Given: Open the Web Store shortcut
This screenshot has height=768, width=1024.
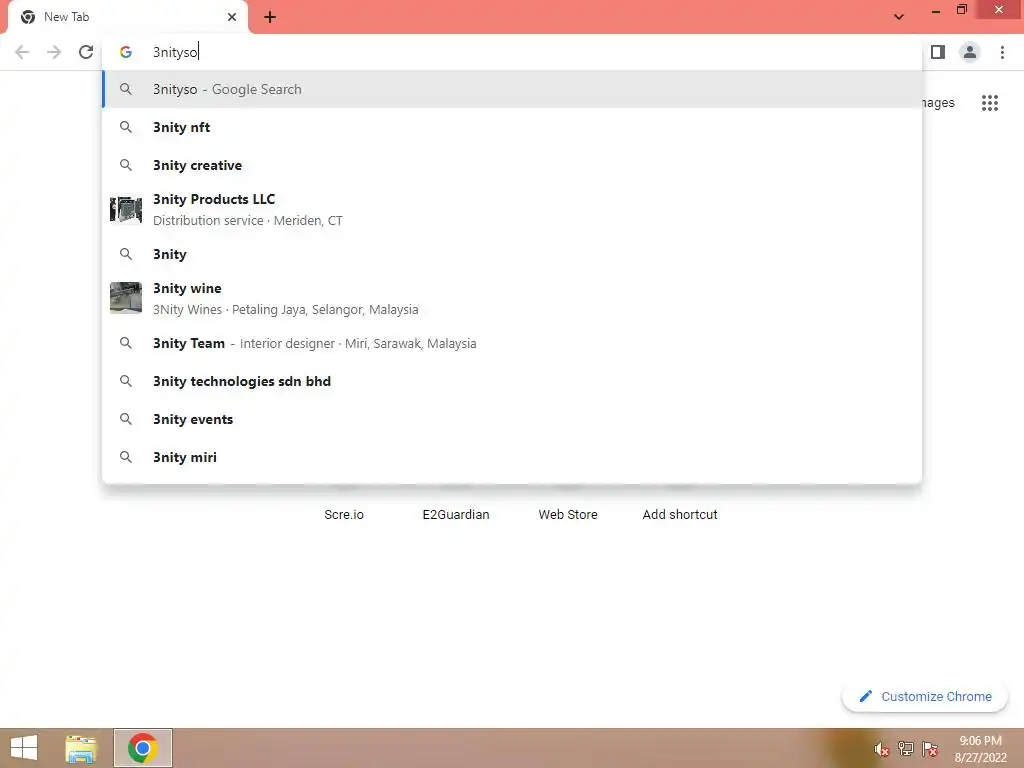Looking at the screenshot, I should pyautogui.click(x=568, y=515).
